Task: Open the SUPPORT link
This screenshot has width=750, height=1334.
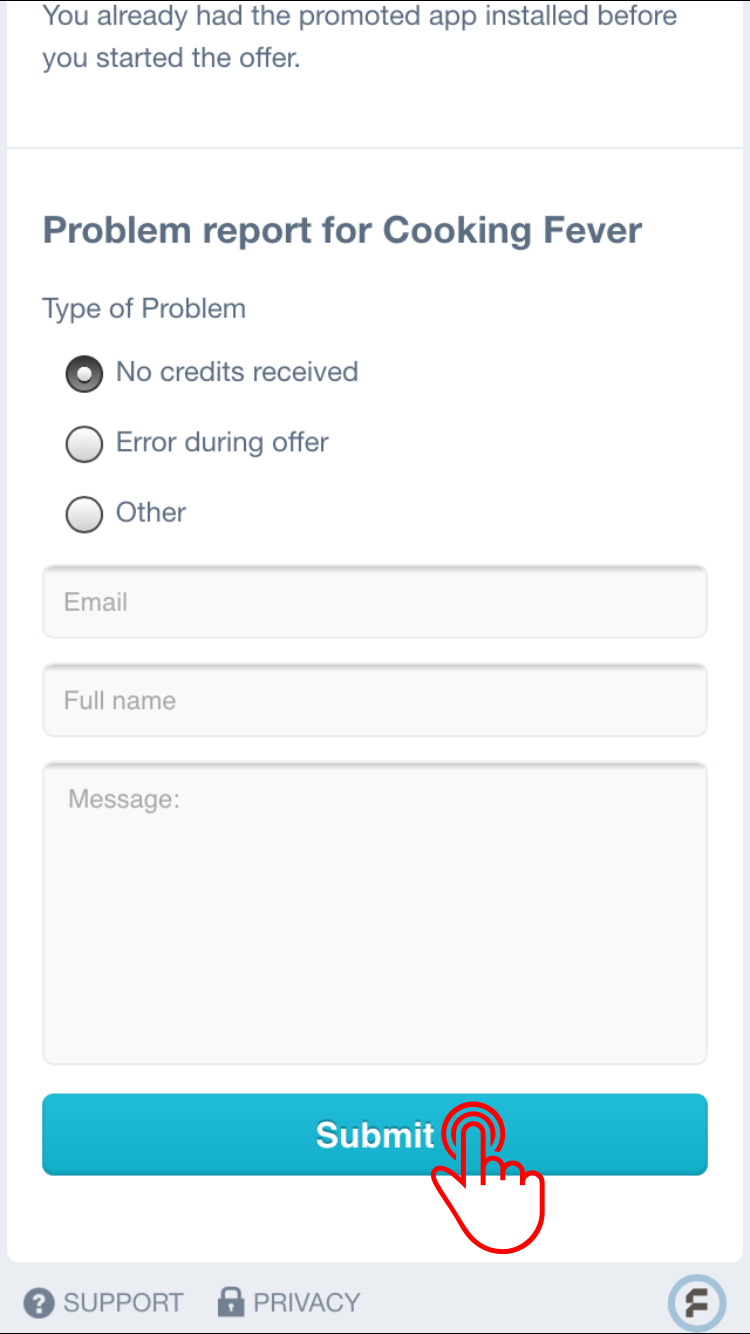Action: (123, 1303)
